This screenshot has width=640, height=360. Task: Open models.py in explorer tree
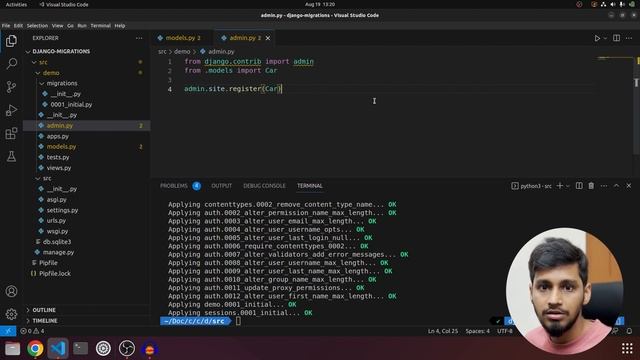click(x=61, y=147)
